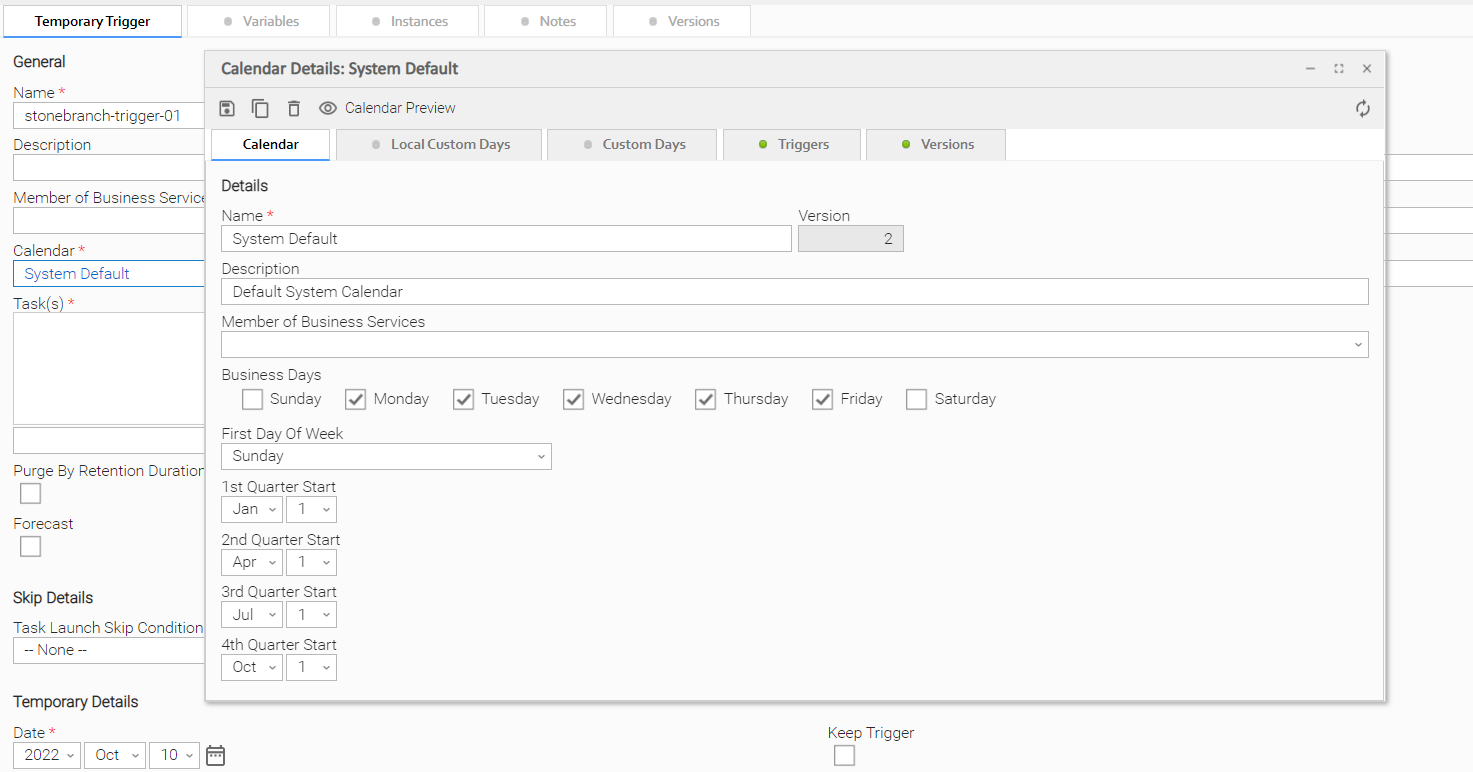Enable Sunday as a business day
Viewport: 1473px width, 772px height.
pos(252,399)
